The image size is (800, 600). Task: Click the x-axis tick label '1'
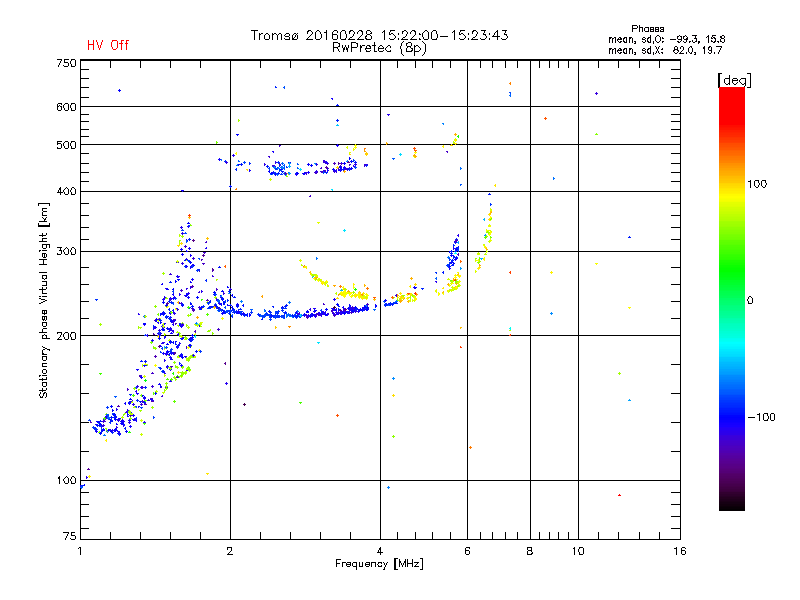[x=80, y=551]
